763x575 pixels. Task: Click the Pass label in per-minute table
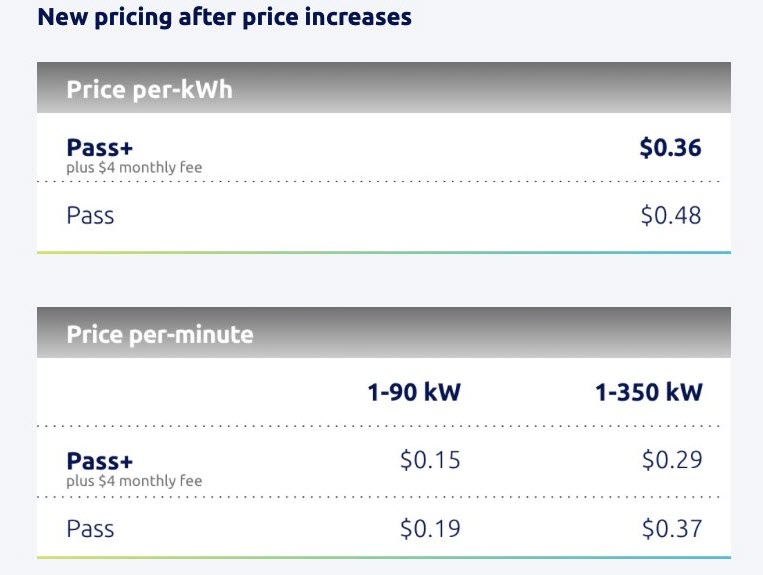click(90, 528)
